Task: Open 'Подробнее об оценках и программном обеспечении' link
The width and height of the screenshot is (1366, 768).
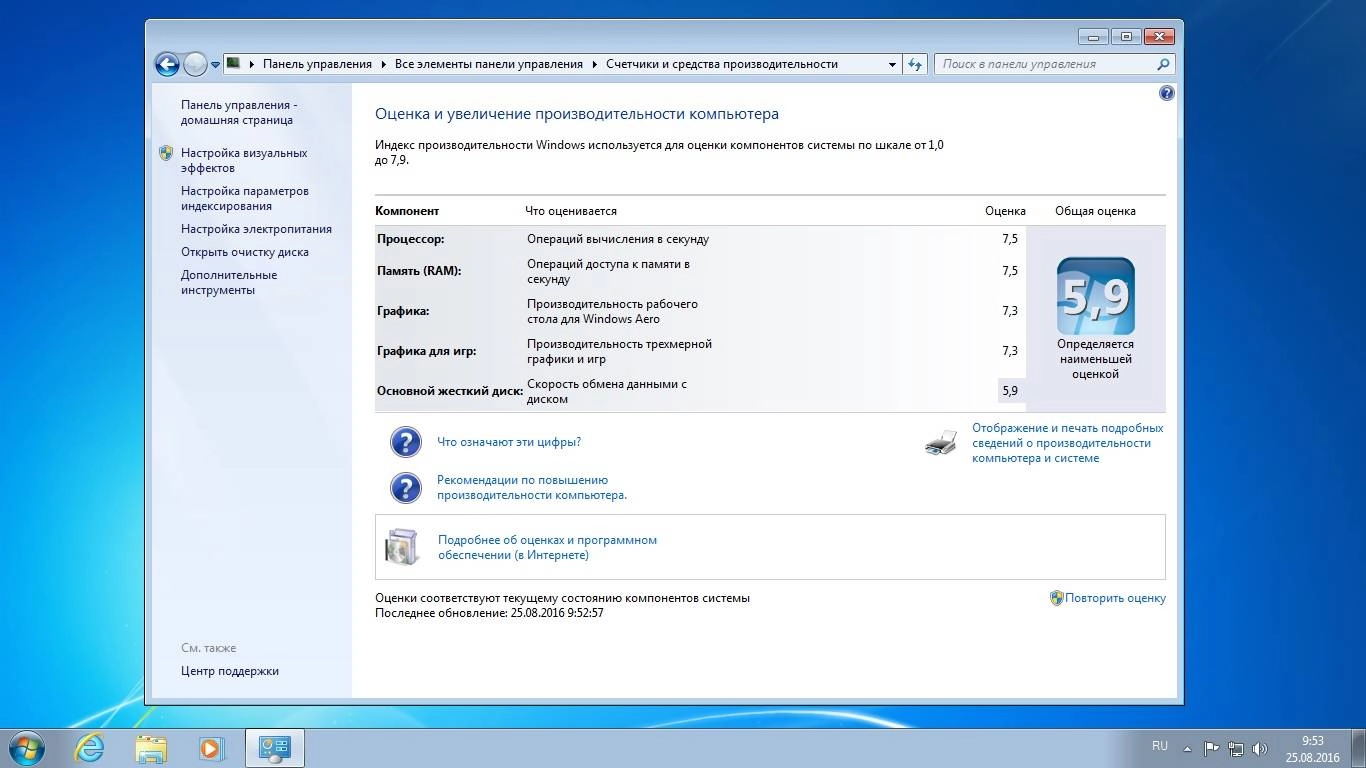Action: (547, 547)
